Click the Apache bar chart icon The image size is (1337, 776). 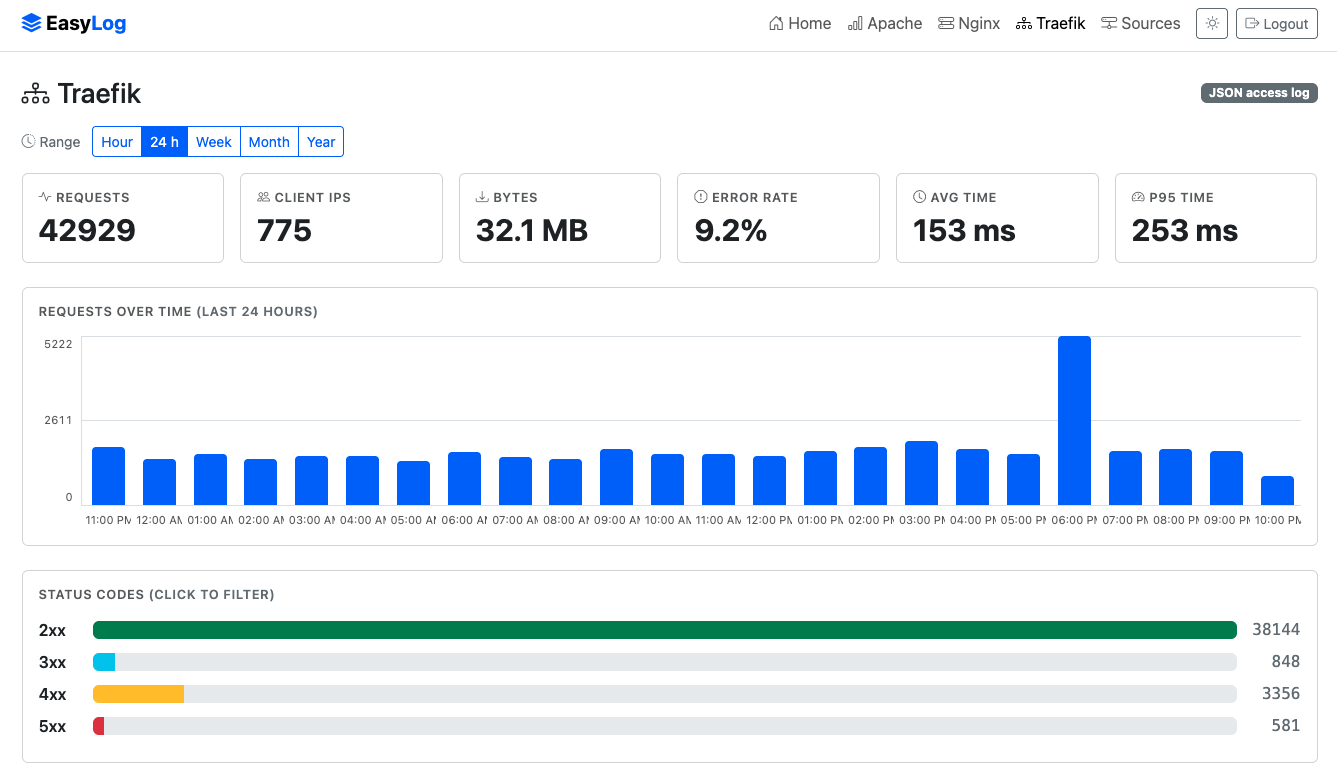click(x=855, y=23)
